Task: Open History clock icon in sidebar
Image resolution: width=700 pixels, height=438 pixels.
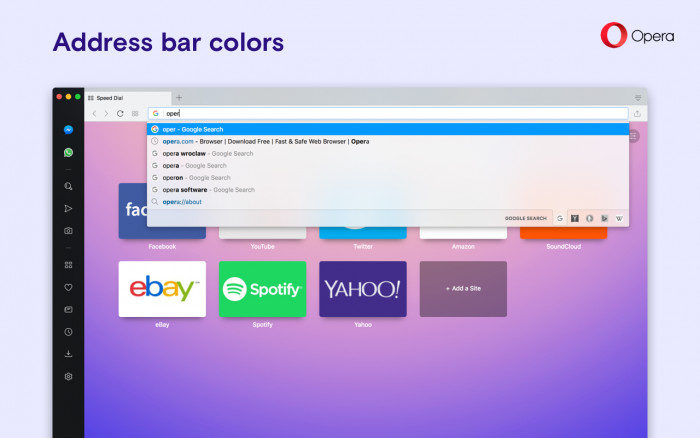Action: [68, 332]
